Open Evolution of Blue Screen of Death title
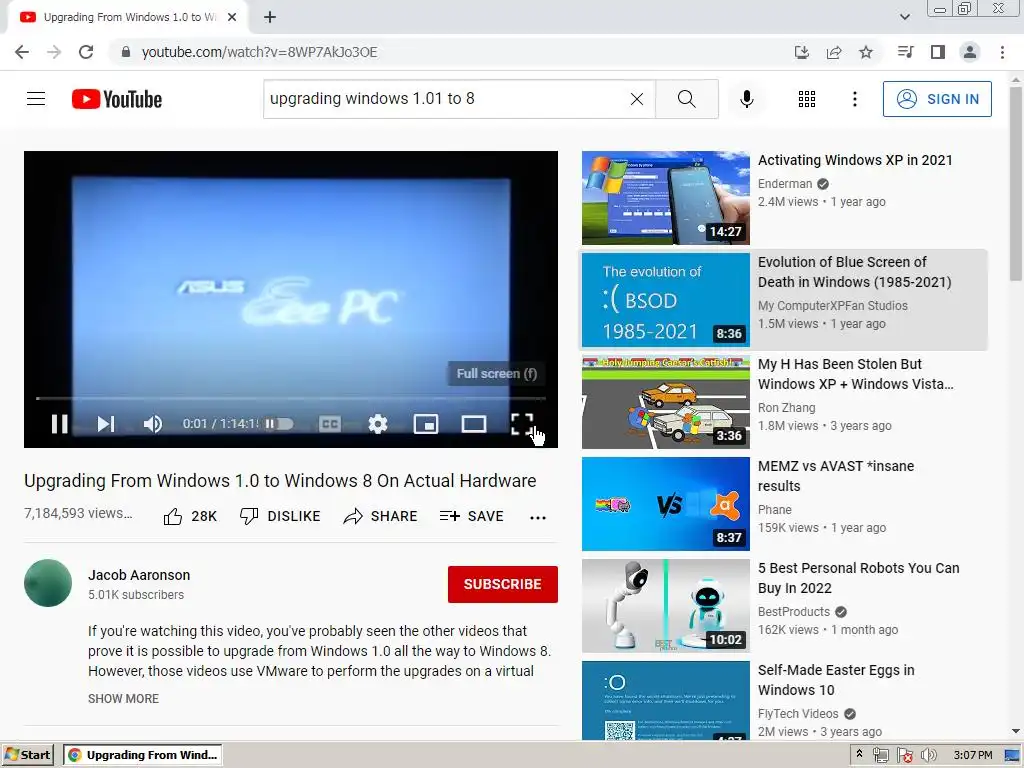This screenshot has height=768, width=1024. point(854,272)
